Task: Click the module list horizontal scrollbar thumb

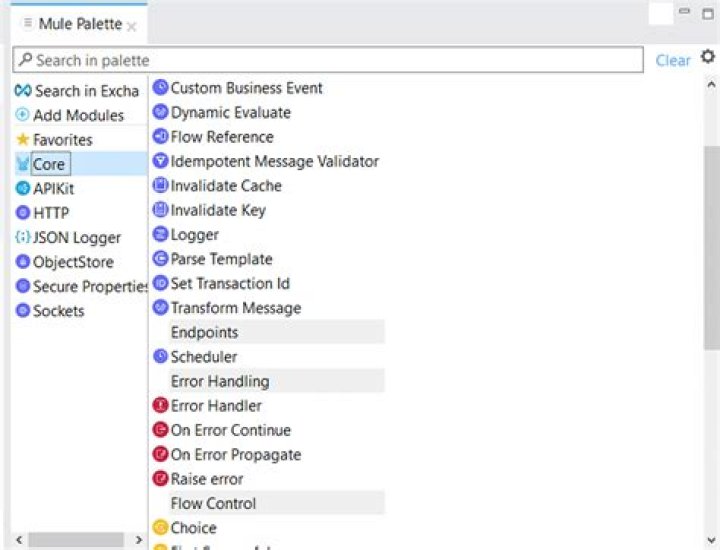Action: [x=76, y=539]
